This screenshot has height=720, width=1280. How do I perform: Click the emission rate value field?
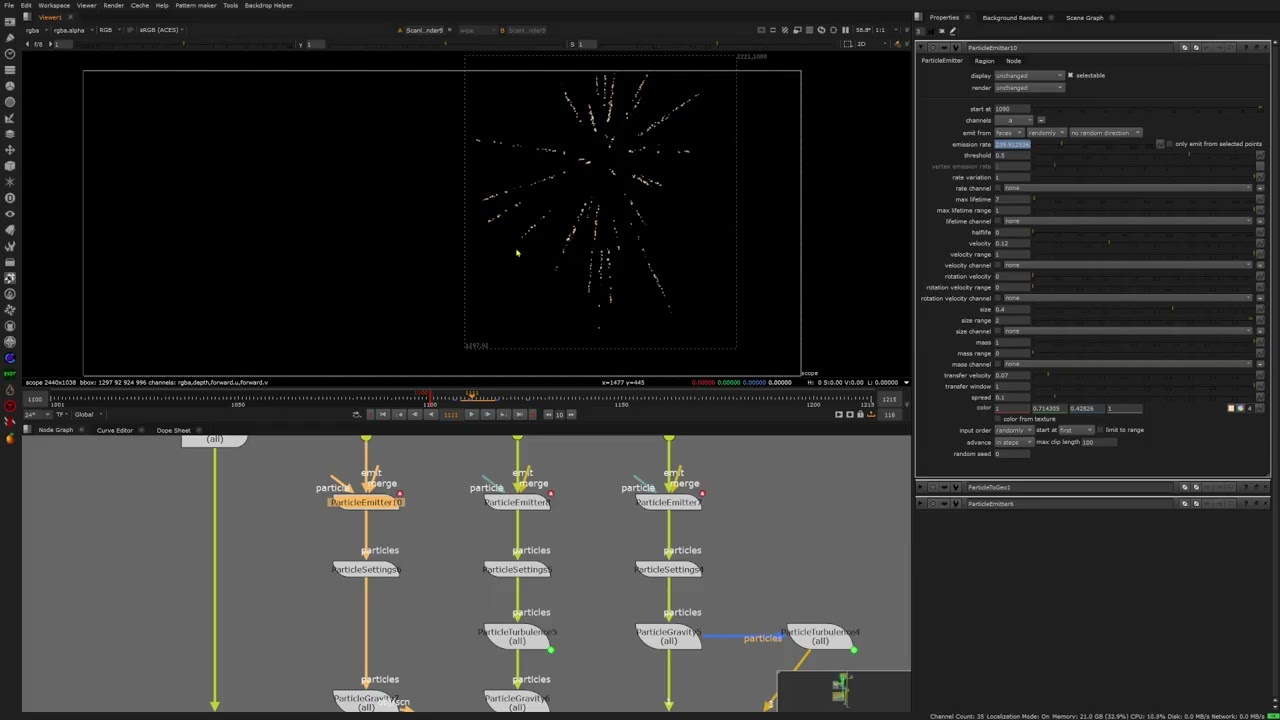(1012, 144)
